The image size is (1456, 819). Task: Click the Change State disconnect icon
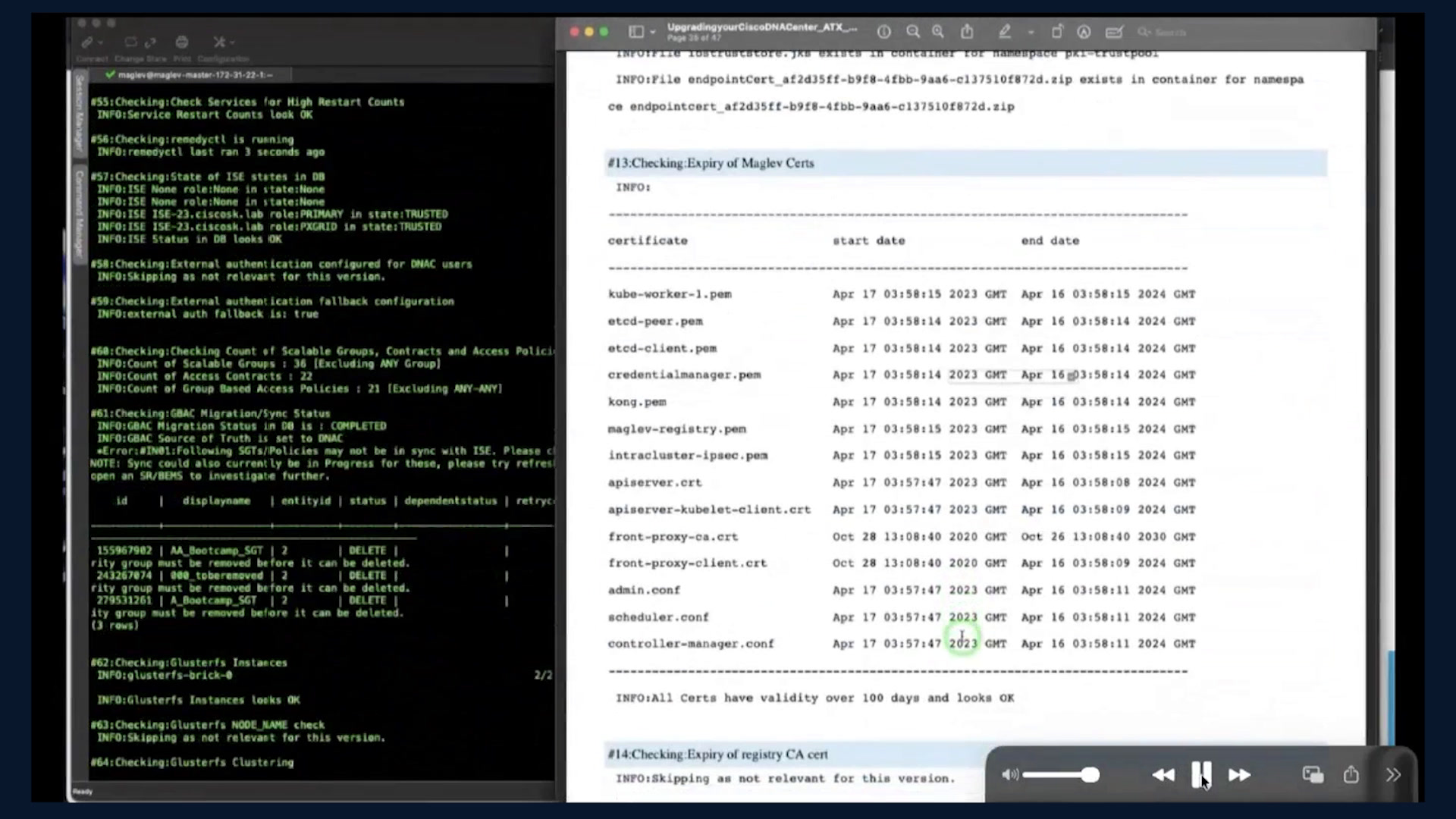point(150,42)
